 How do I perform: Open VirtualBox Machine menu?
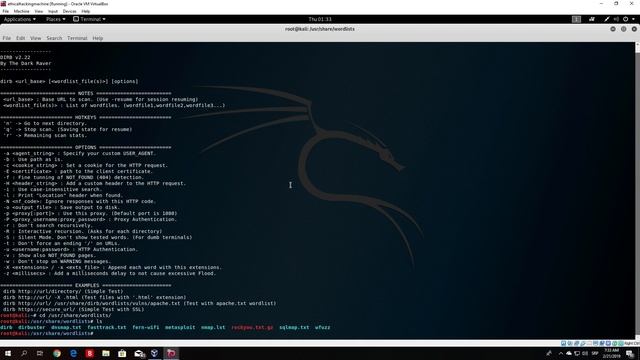[21, 11]
